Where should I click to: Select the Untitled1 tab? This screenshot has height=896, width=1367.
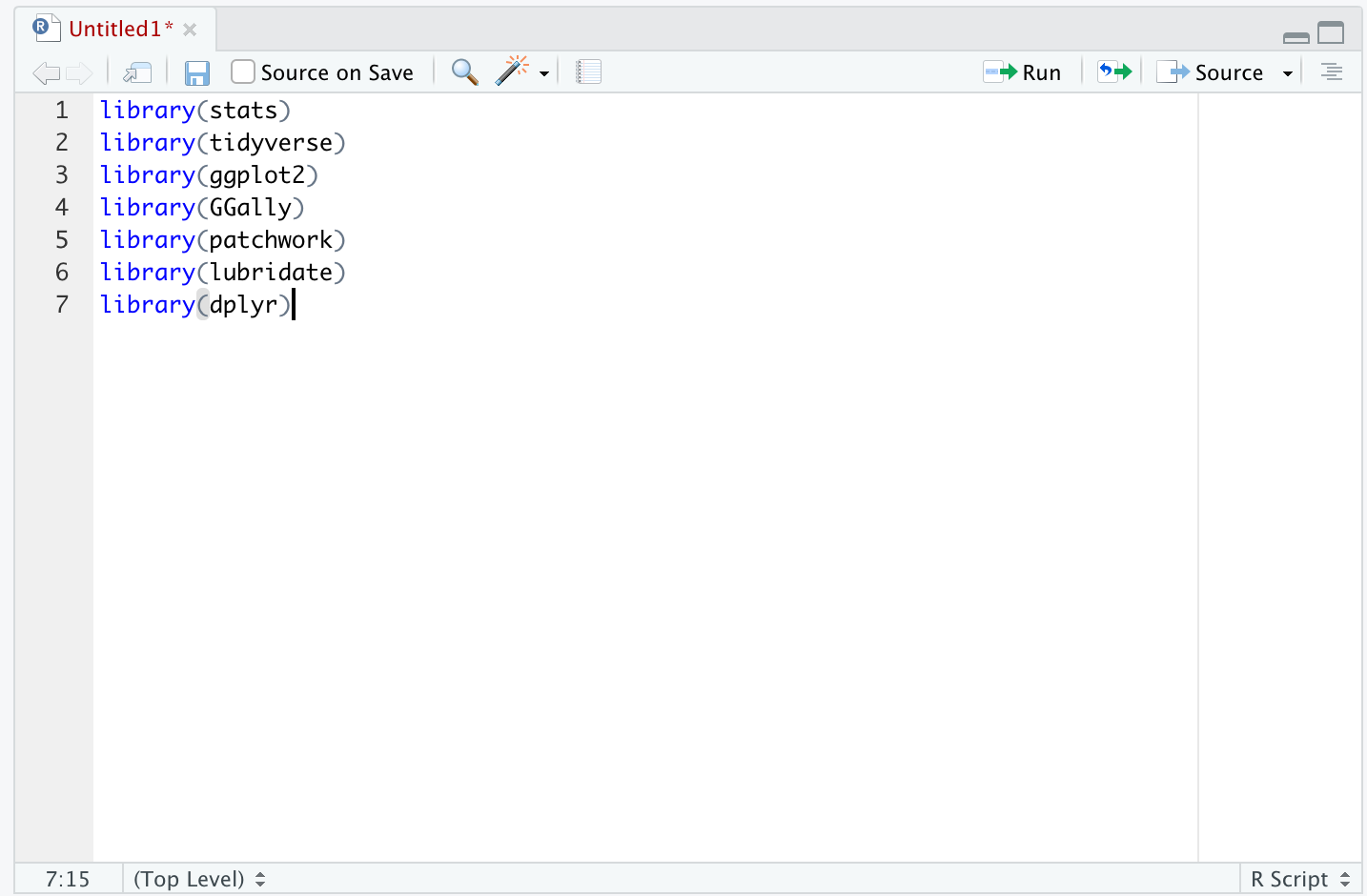(120, 29)
